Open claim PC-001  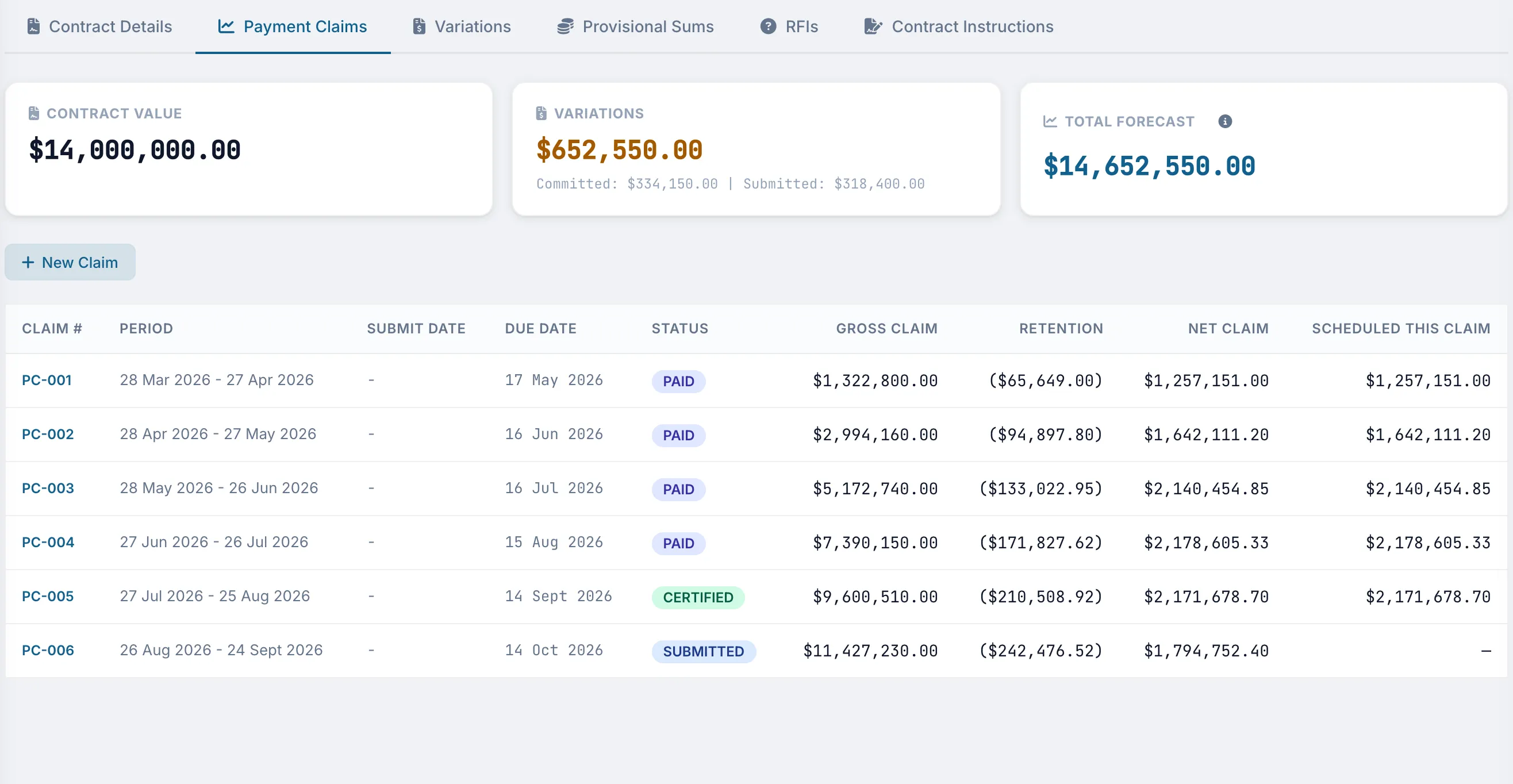(x=47, y=380)
